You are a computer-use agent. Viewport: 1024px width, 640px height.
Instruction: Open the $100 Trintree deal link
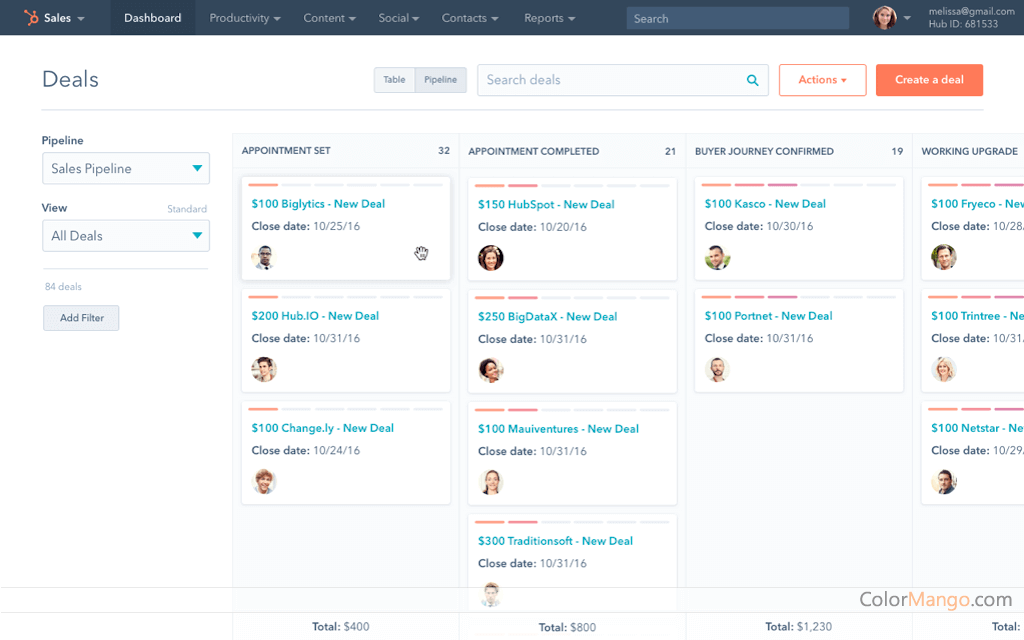(x=977, y=316)
